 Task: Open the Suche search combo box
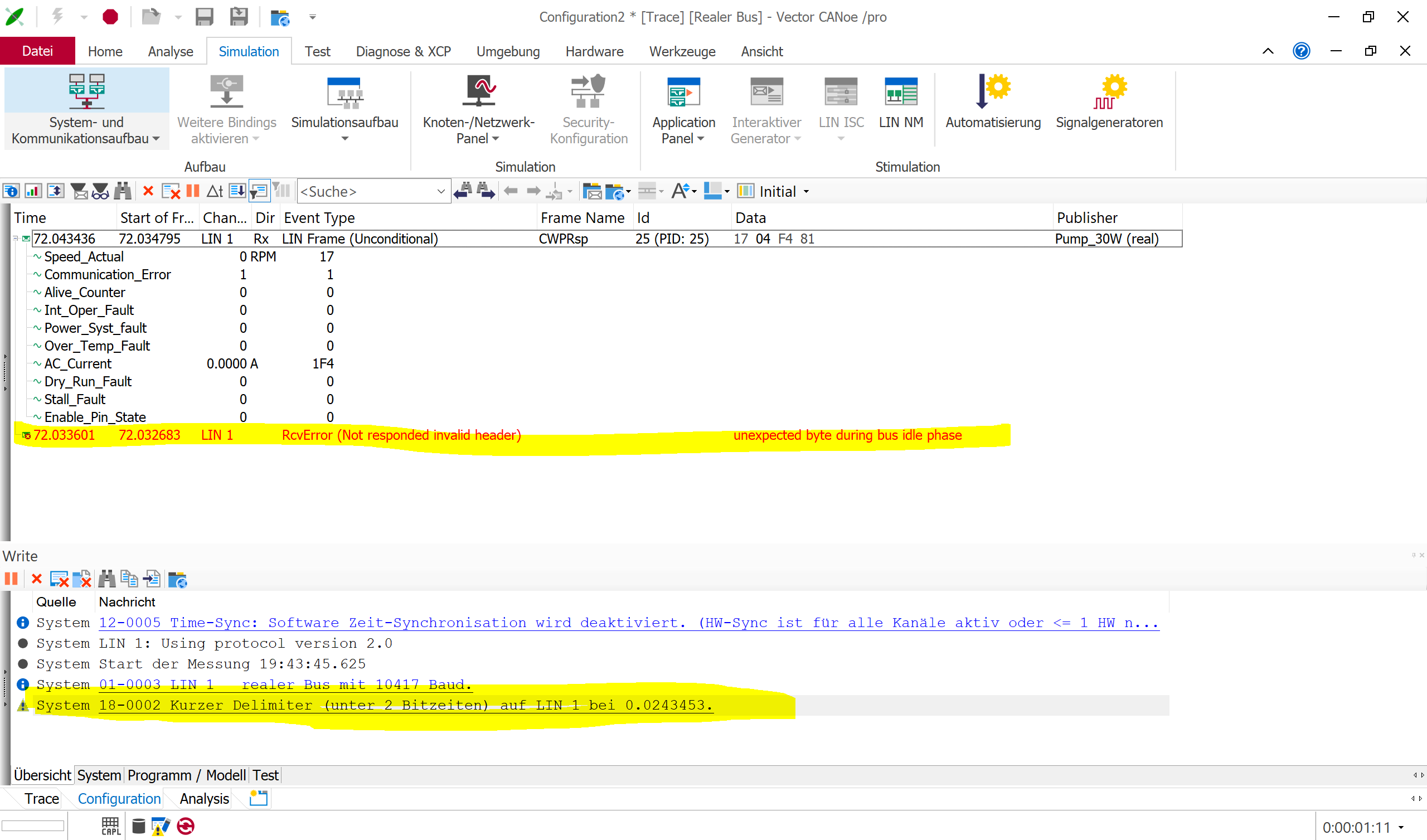(x=440, y=191)
